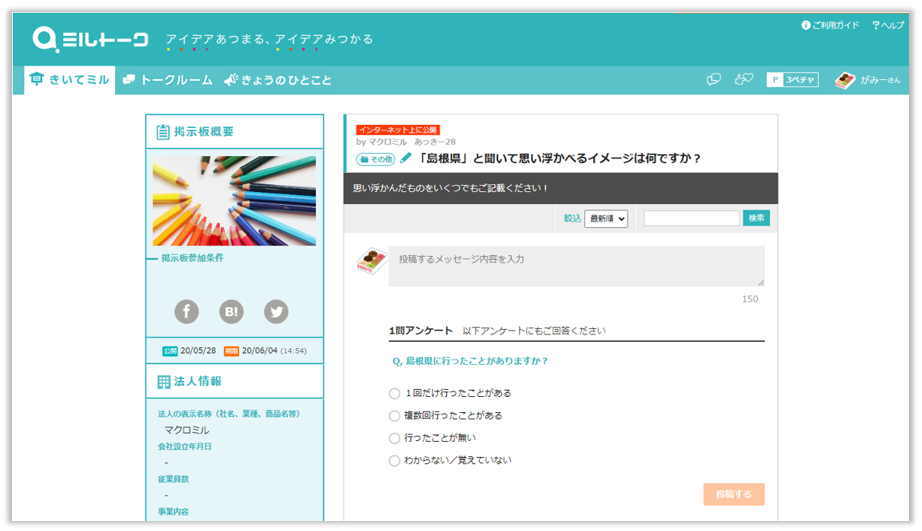Click the donut user avatar in navbar
Image resolution: width=922 pixels, height=531 pixels.
click(x=845, y=80)
